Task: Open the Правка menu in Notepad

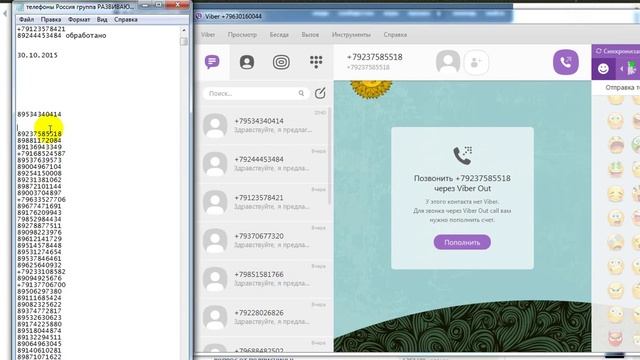Action: click(51, 19)
